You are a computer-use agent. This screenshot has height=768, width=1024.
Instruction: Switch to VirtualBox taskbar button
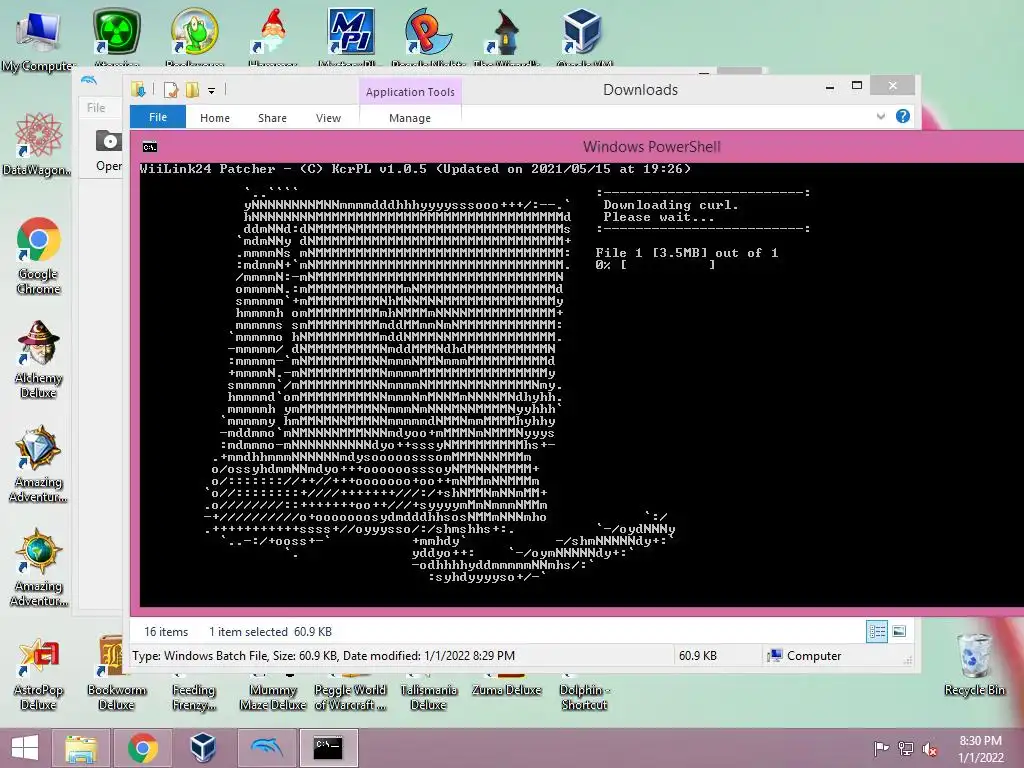(x=203, y=748)
